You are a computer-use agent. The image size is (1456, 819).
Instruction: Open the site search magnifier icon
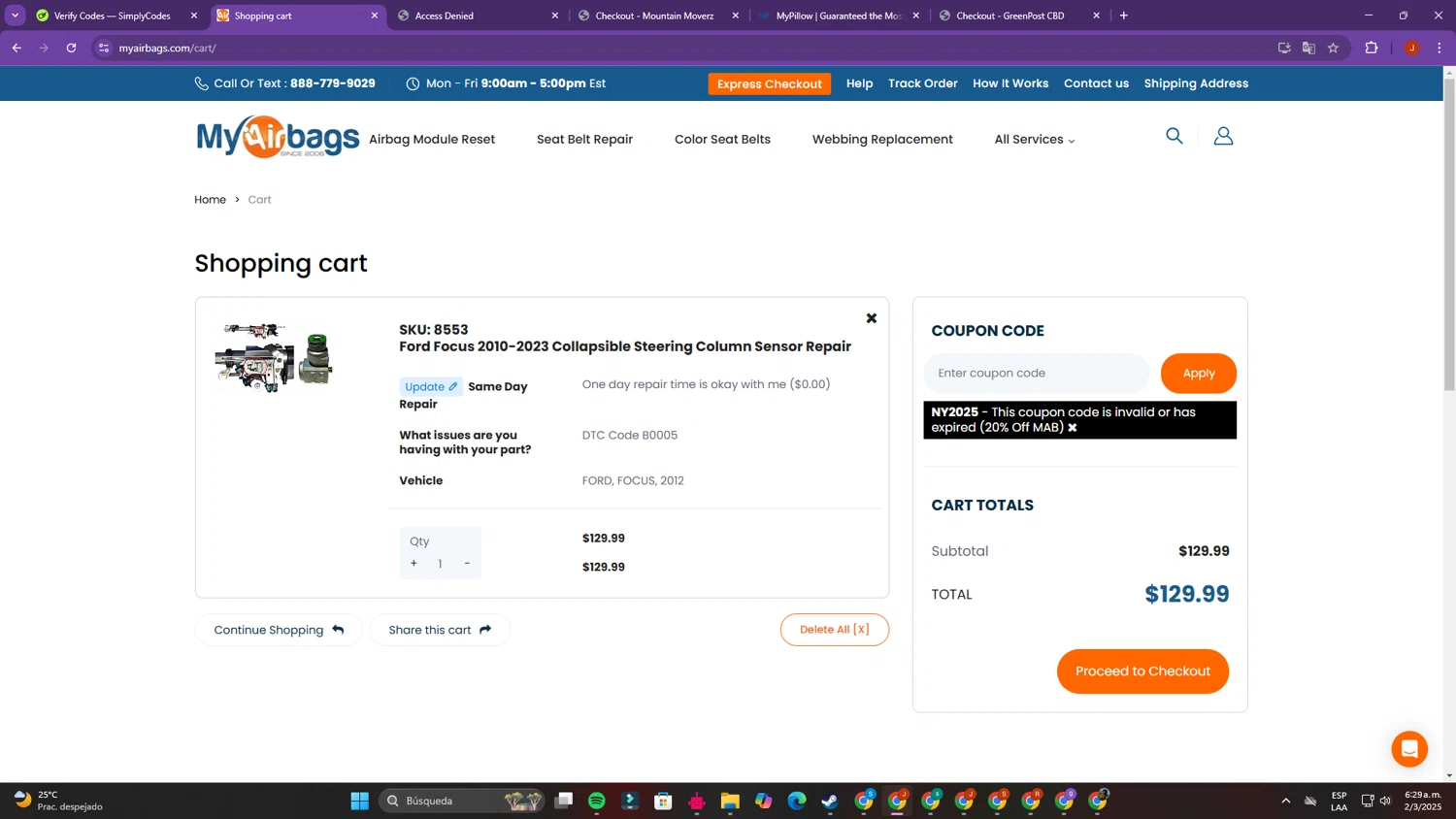coord(1174,136)
